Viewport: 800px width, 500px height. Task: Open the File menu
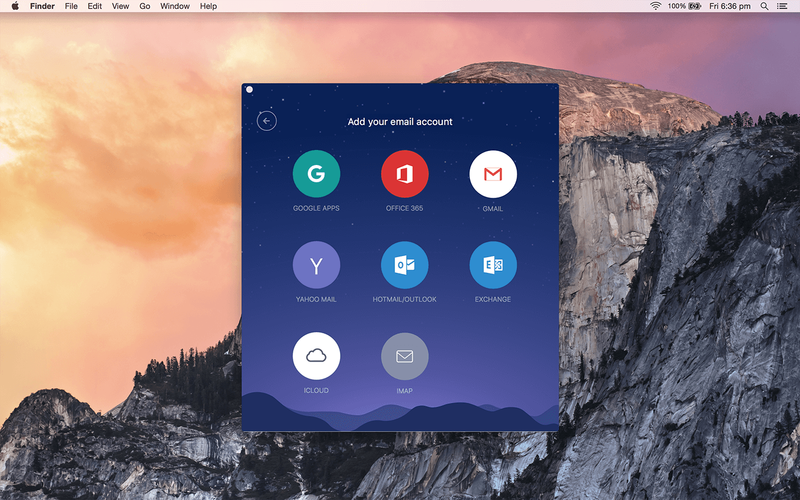[71, 6]
